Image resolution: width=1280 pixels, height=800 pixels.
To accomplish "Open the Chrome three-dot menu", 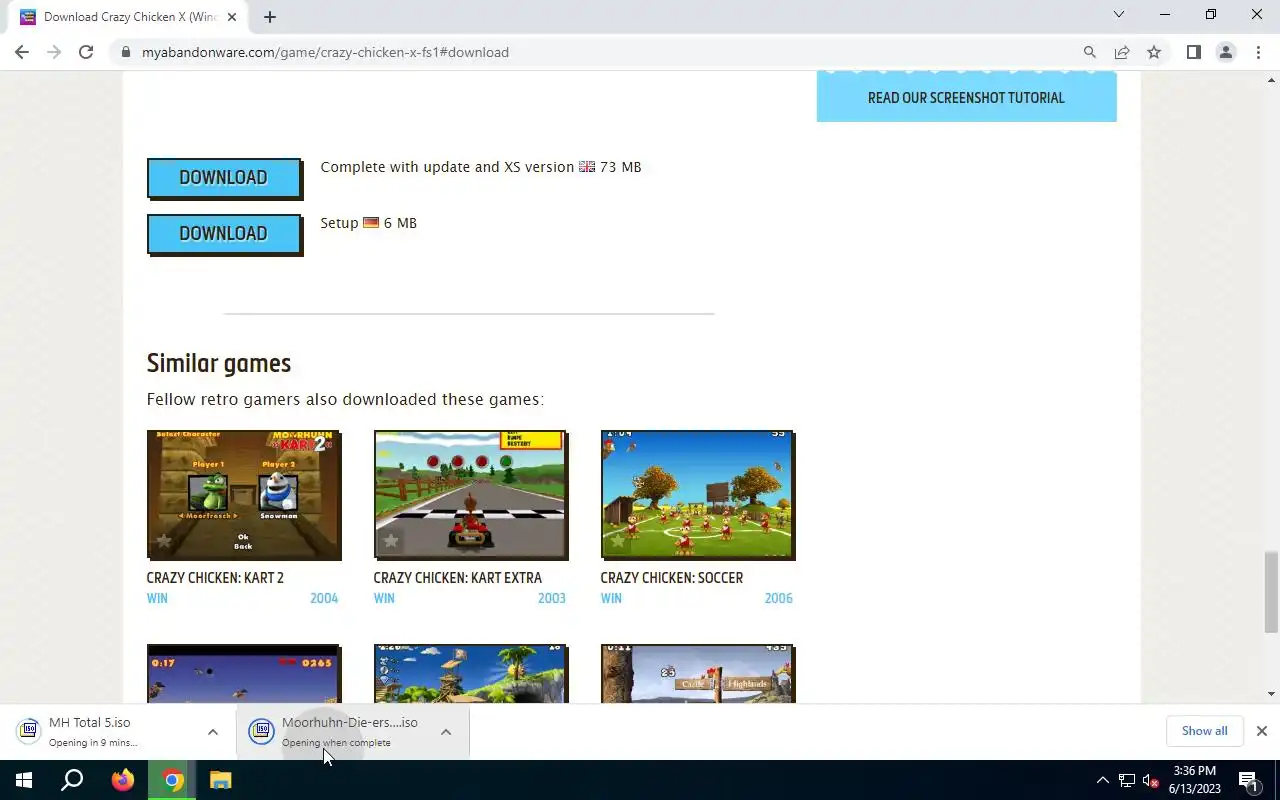I will click(1258, 52).
